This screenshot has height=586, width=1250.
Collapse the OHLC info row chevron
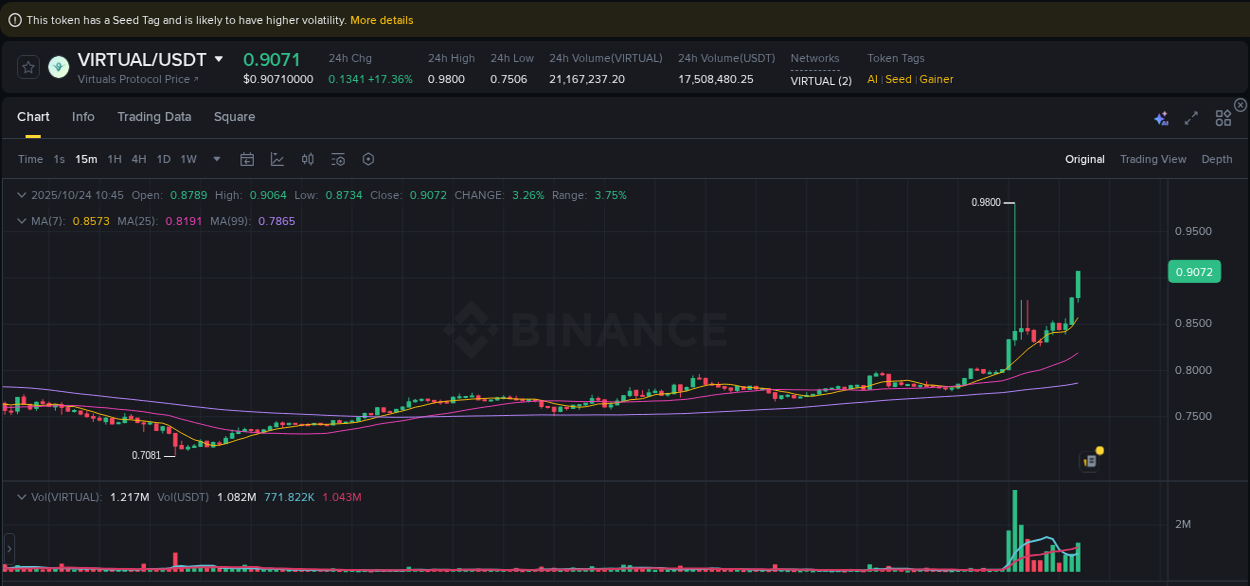tap(22, 195)
